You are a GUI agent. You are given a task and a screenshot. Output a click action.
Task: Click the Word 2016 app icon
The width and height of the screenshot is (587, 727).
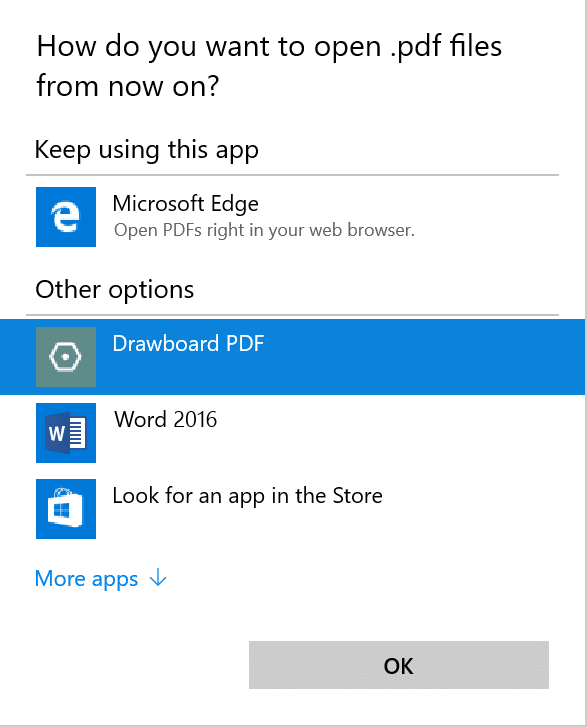66,433
